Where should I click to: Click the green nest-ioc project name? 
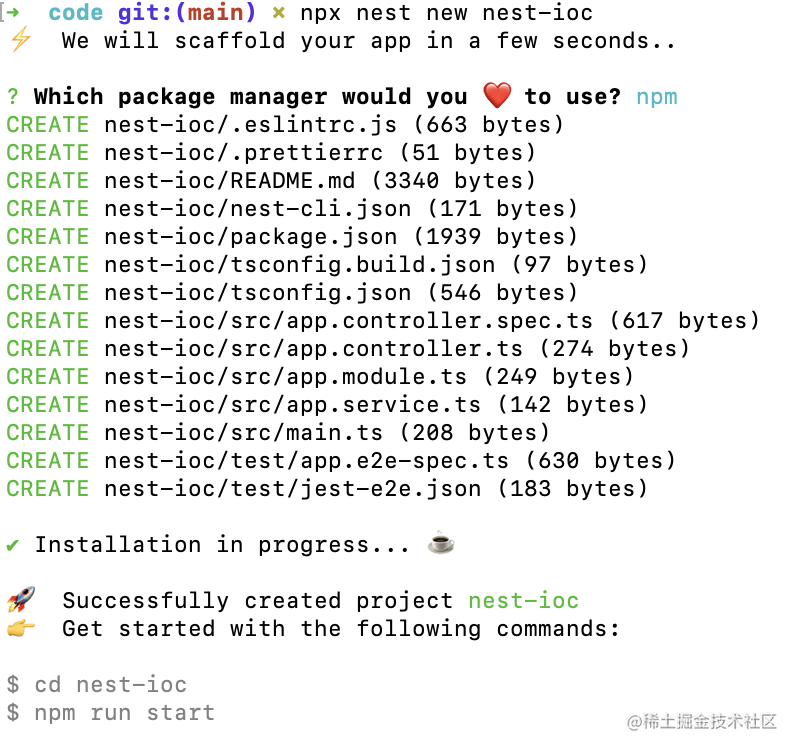523,601
